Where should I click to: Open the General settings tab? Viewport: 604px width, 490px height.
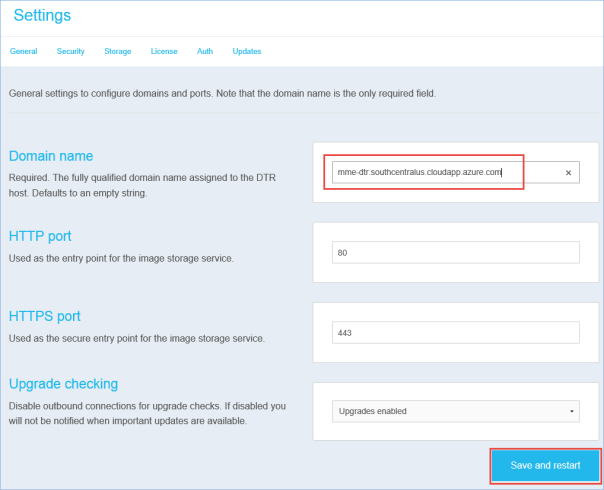click(23, 50)
